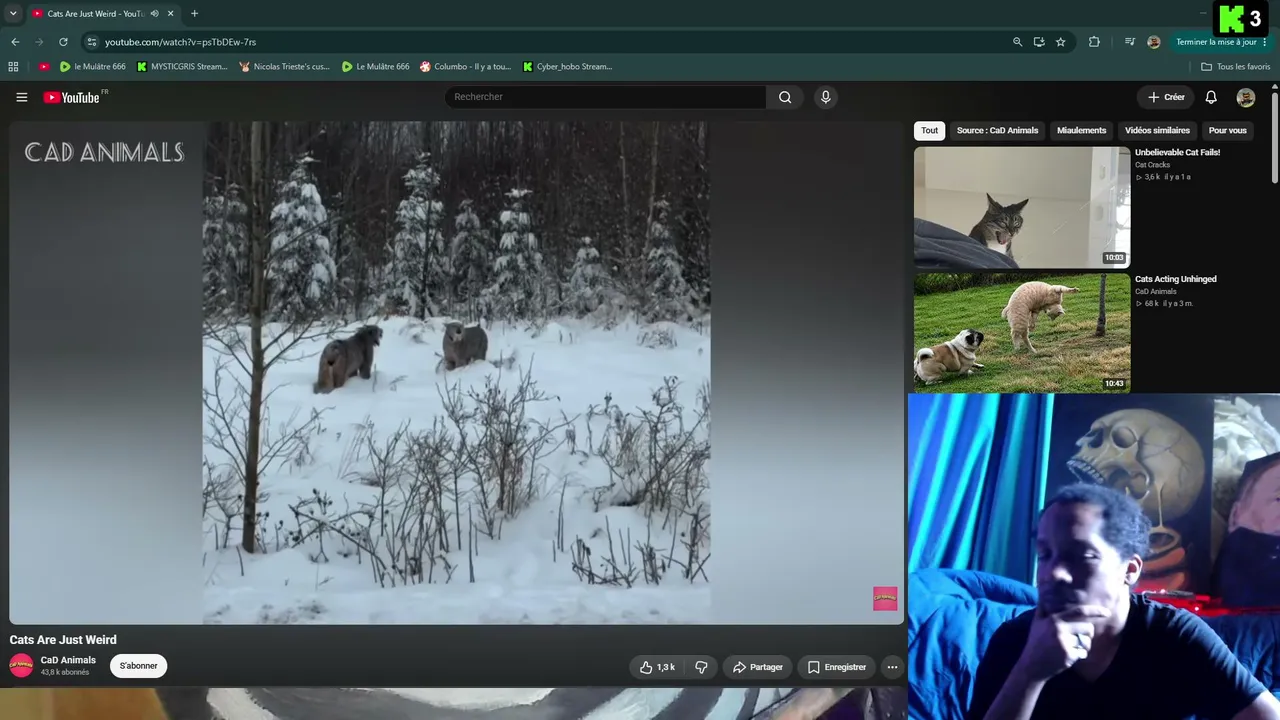Open the browser extensions puzzle icon
1280x720 pixels.
click(1094, 42)
